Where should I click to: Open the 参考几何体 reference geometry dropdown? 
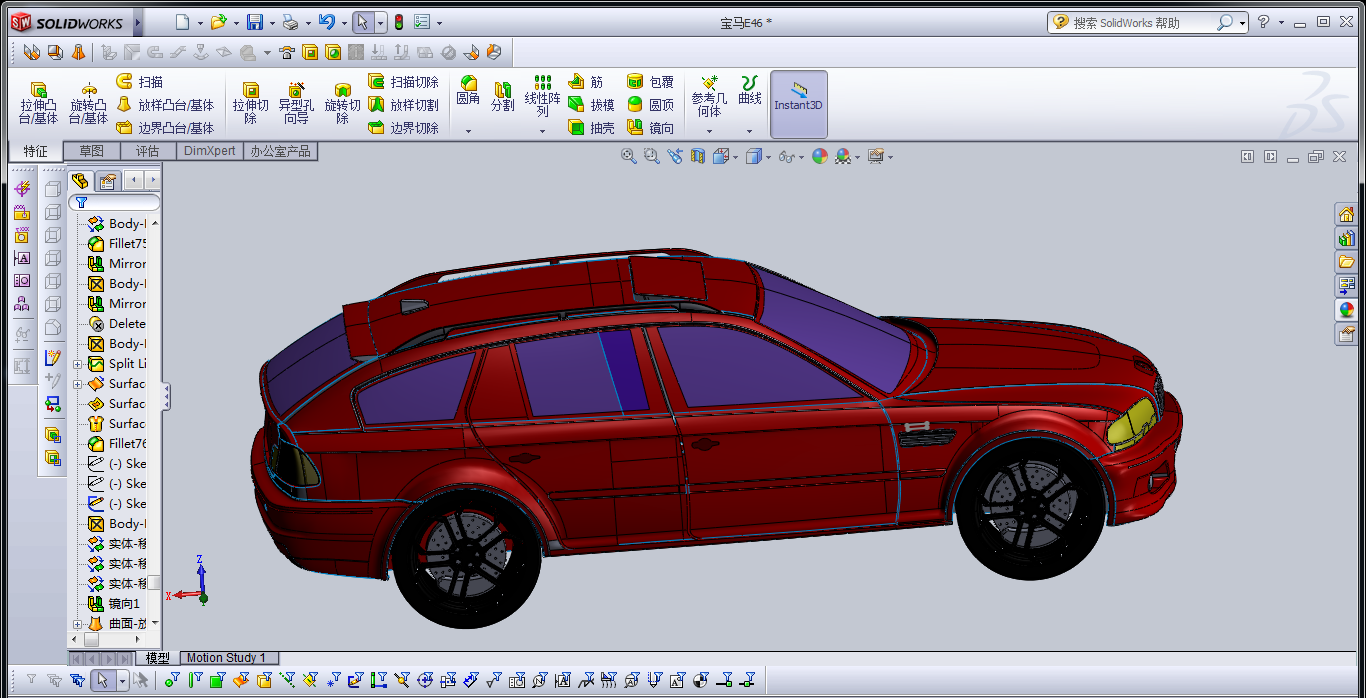click(709, 131)
